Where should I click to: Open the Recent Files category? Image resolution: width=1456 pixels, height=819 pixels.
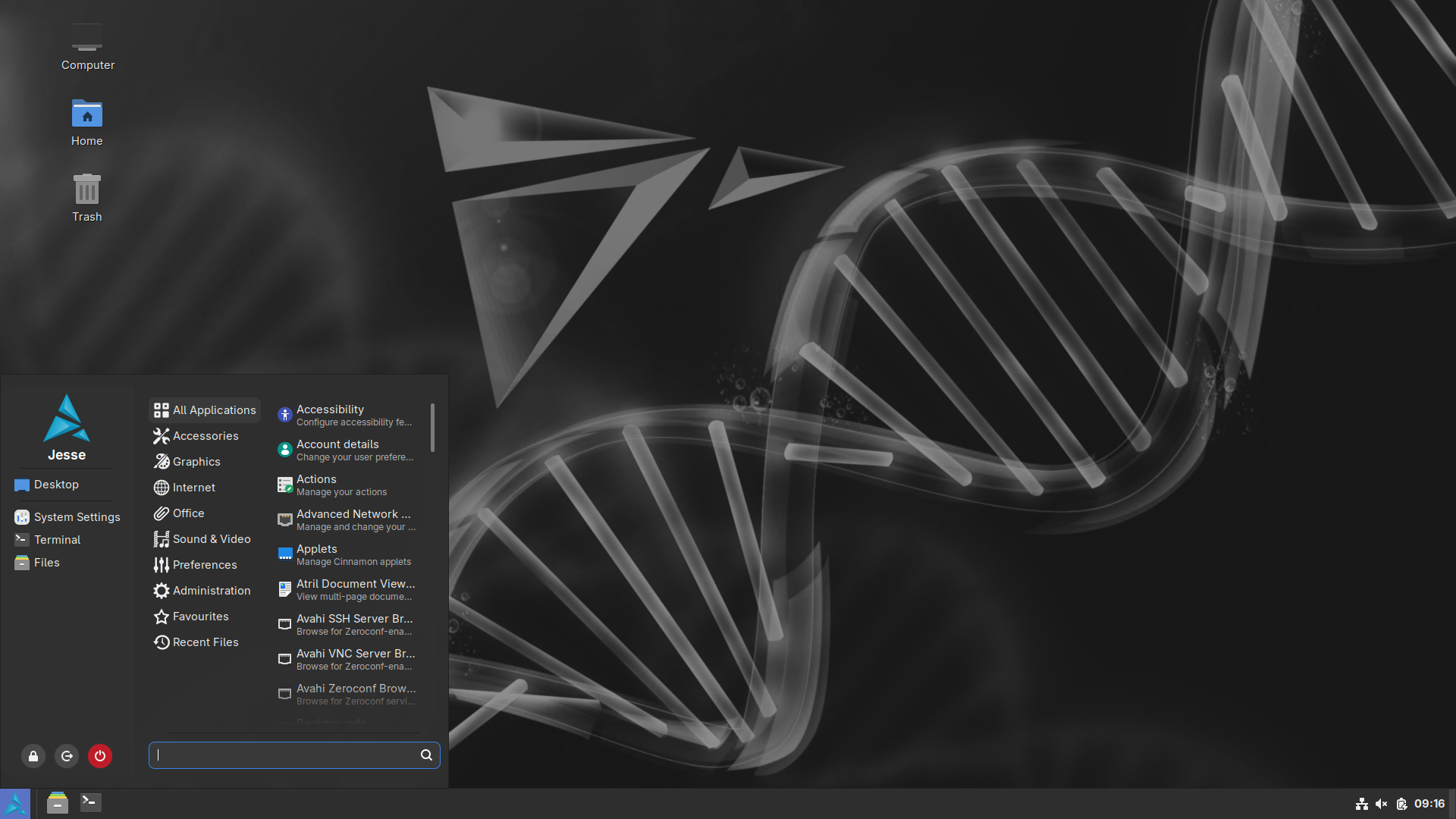pos(205,642)
